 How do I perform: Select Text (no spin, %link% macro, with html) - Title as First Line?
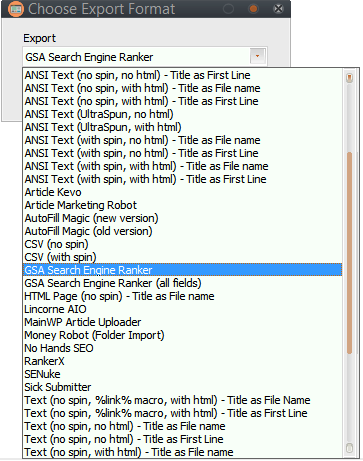point(183,413)
